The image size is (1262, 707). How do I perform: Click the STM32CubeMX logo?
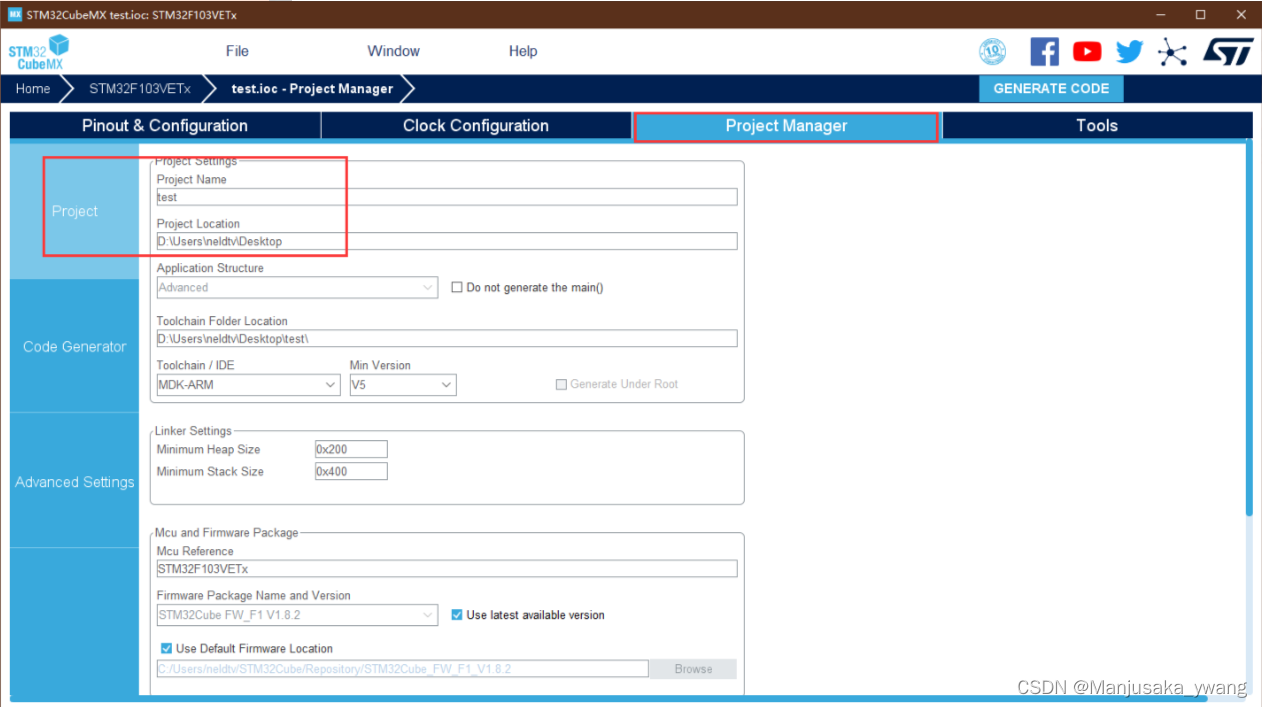39,51
